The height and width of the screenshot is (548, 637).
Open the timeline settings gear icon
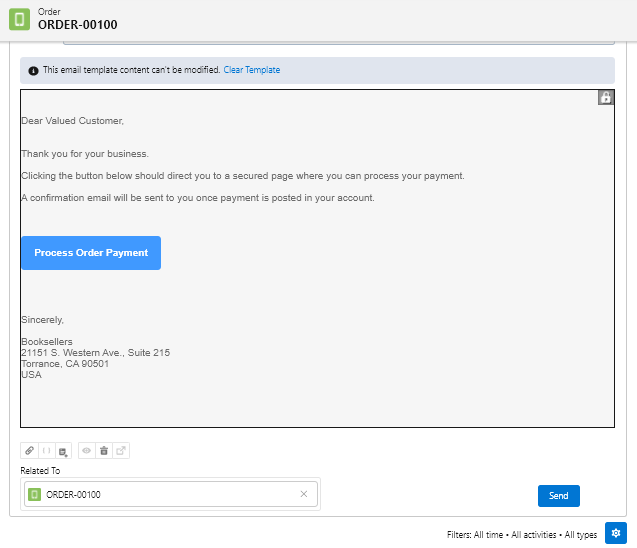(616, 533)
